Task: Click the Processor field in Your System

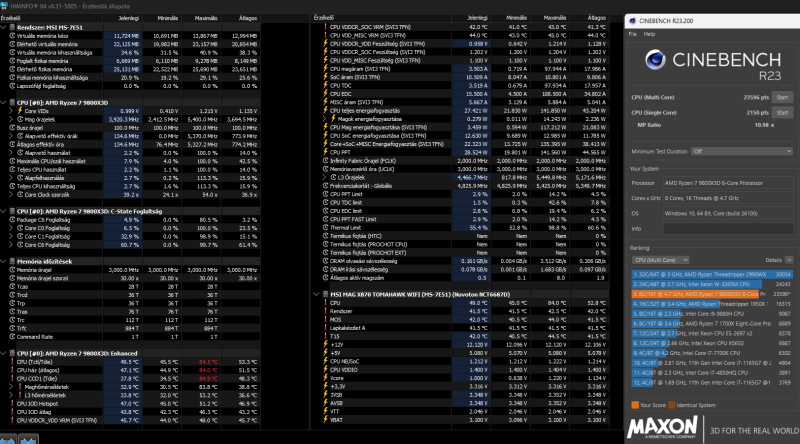Action: (x=728, y=183)
